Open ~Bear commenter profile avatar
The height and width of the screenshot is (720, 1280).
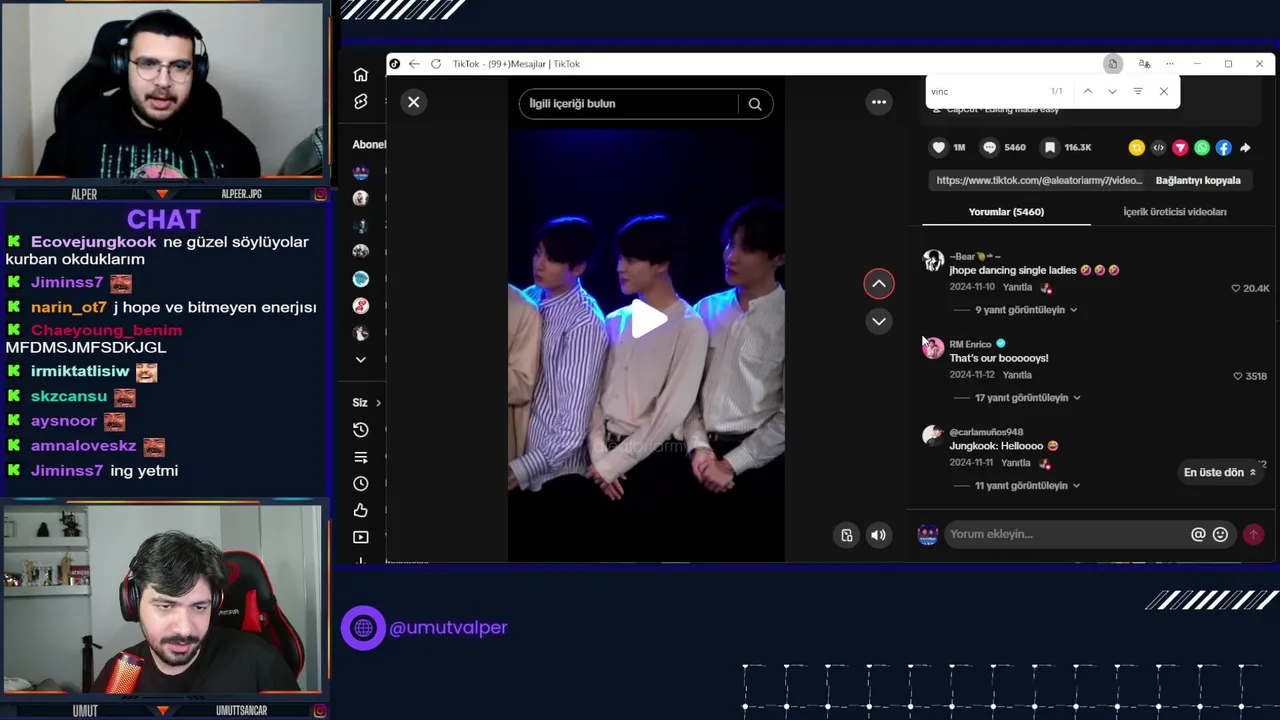pyautogui.click(x=933, y=260)
